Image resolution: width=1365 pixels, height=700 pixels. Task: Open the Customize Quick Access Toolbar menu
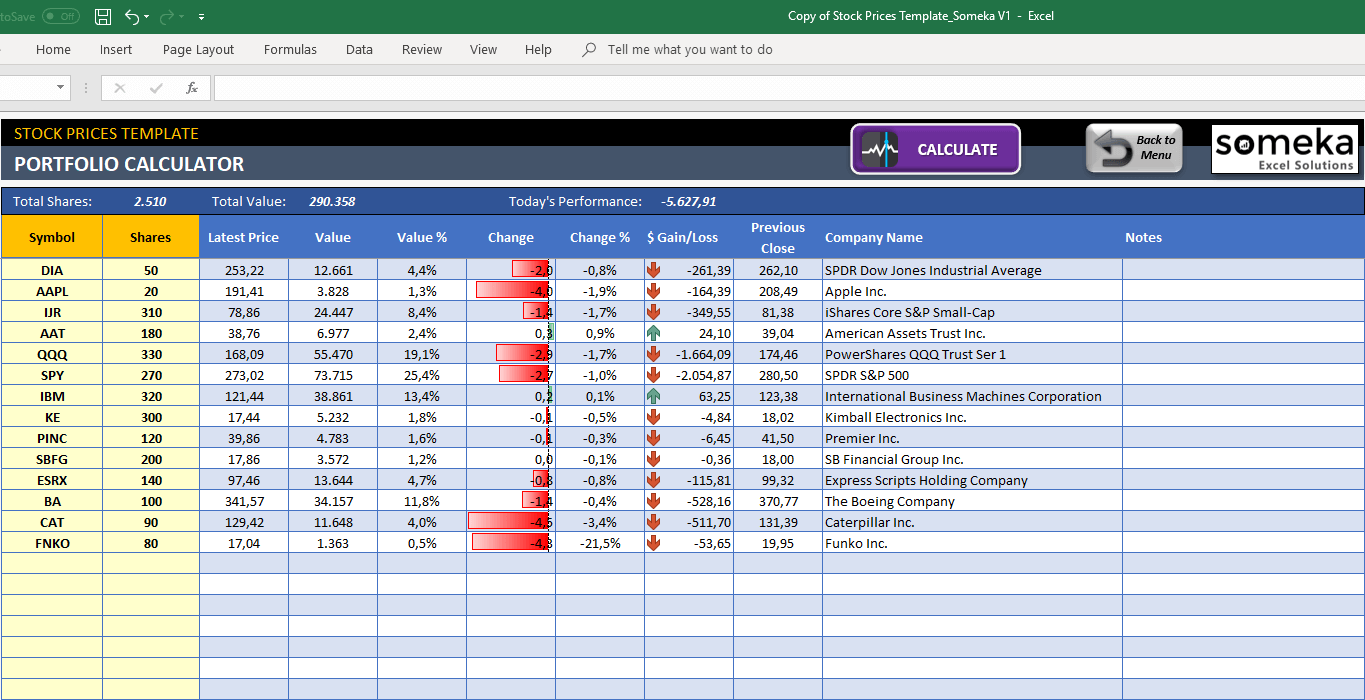[x=201, y=17]
